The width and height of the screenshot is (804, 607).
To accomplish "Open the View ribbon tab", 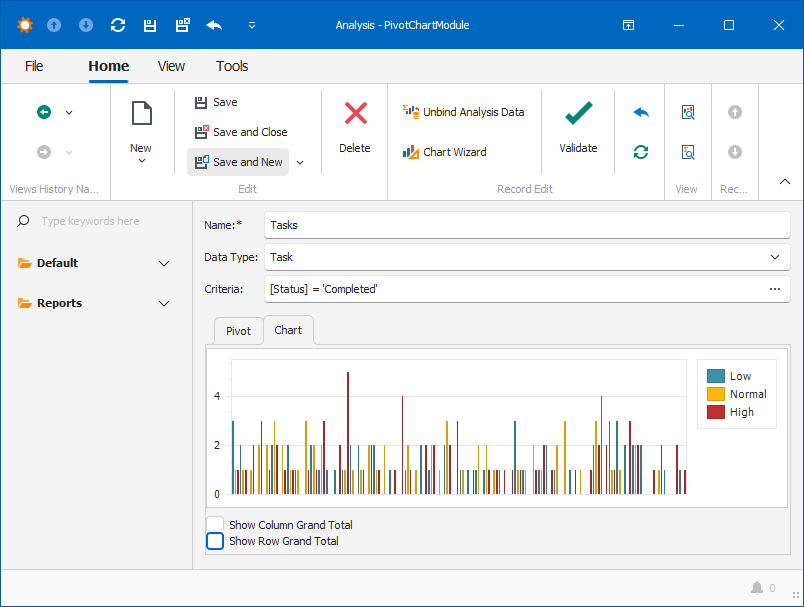I will (171, 66).
